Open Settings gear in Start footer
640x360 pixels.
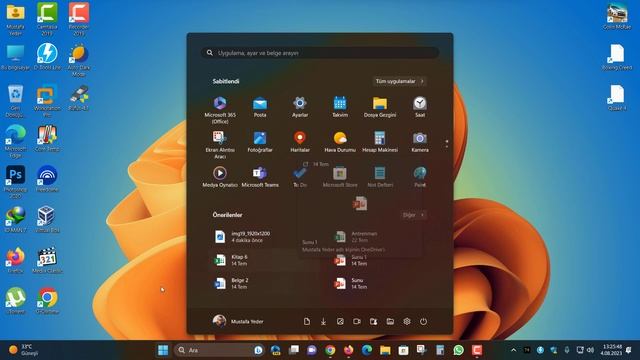click(407, 322)
